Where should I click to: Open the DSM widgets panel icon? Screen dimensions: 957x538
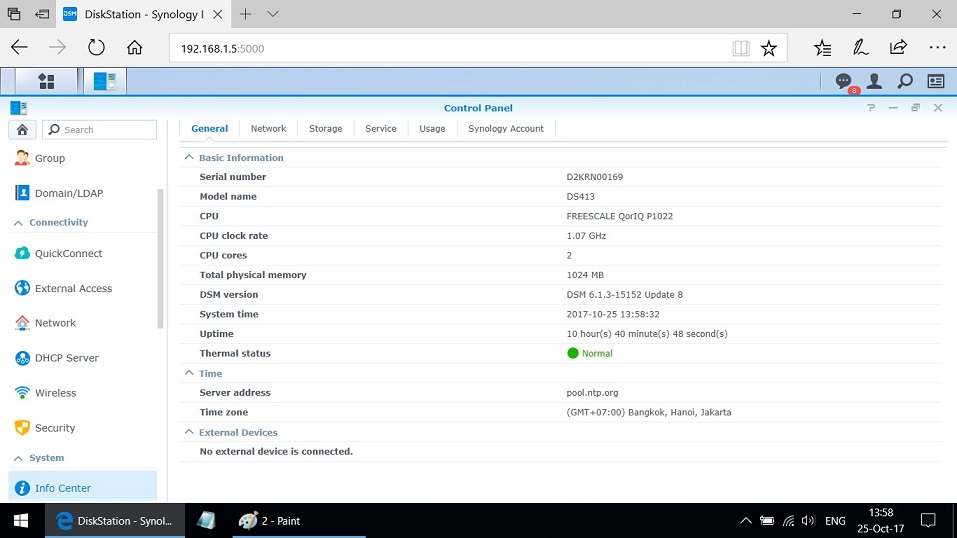point(936,81)
